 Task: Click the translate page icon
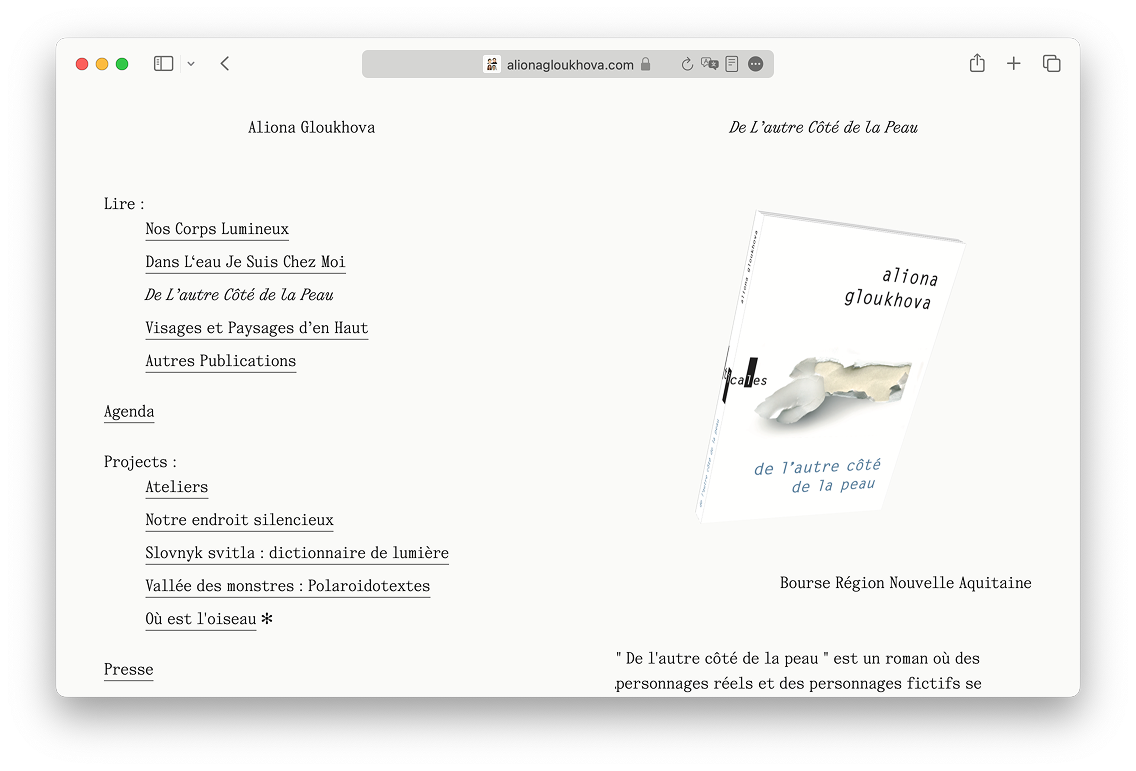point(710,64)
